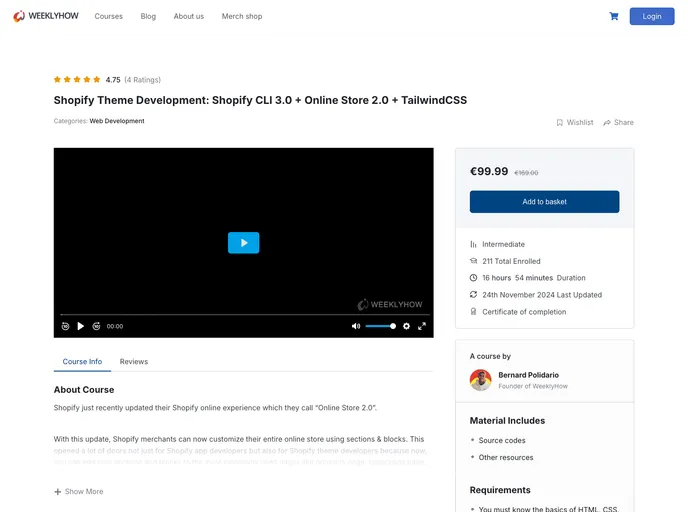Screen dimensions: 688x512
Task: Click the Login button
Action: 651,16
